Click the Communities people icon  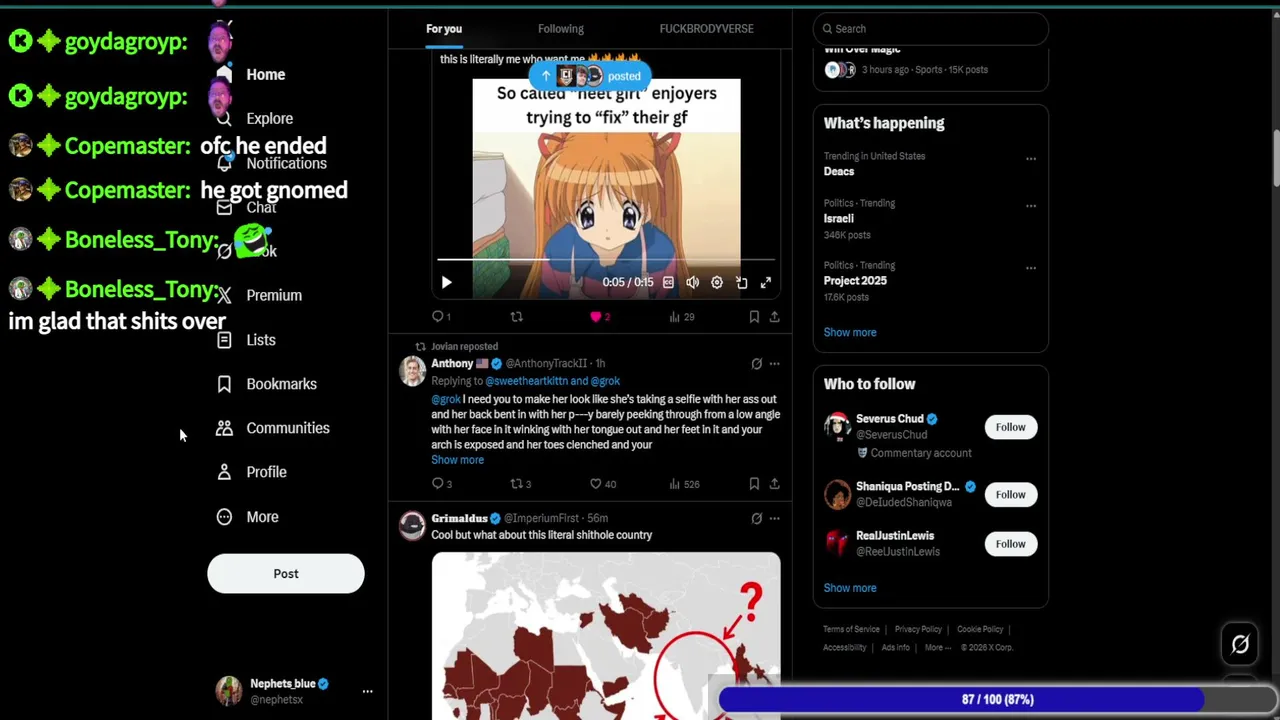point(224,428)
